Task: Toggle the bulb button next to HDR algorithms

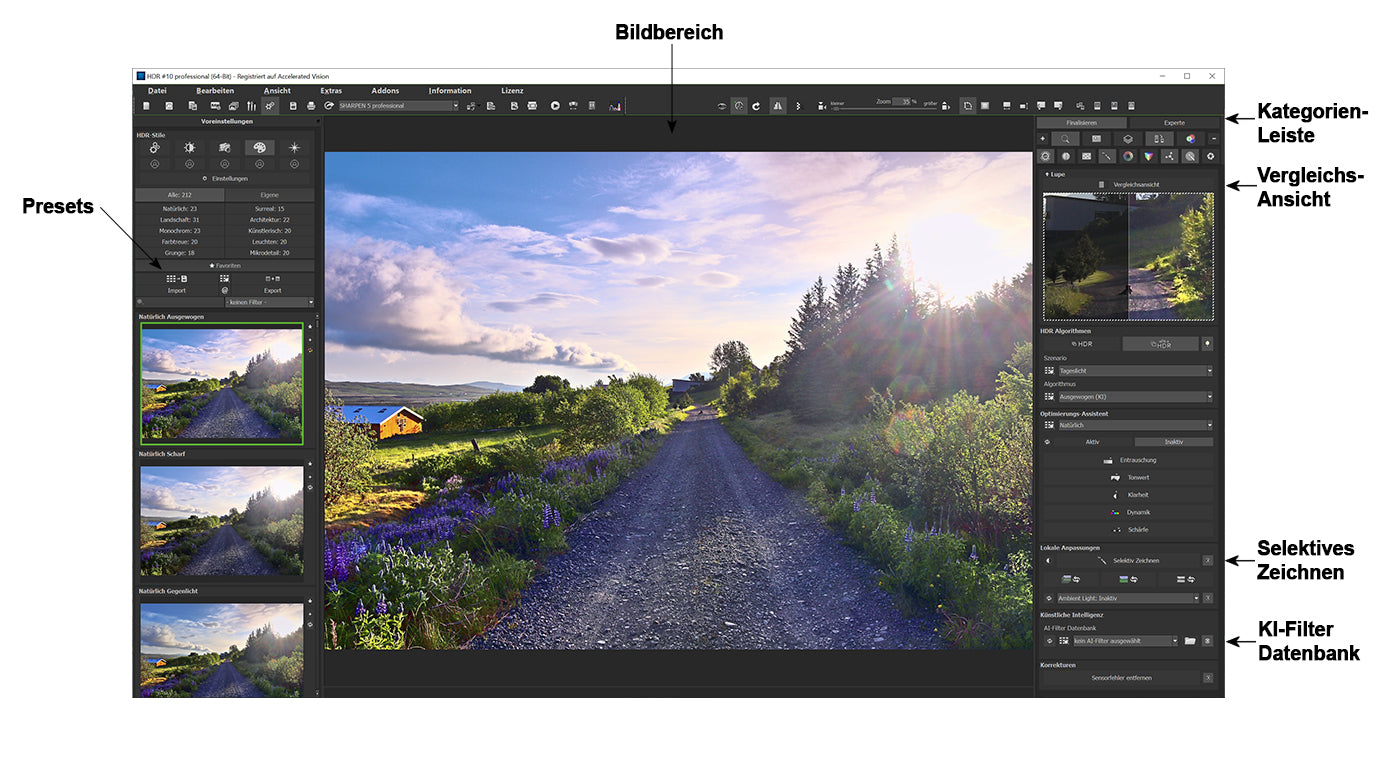Action: [1207, 344]
